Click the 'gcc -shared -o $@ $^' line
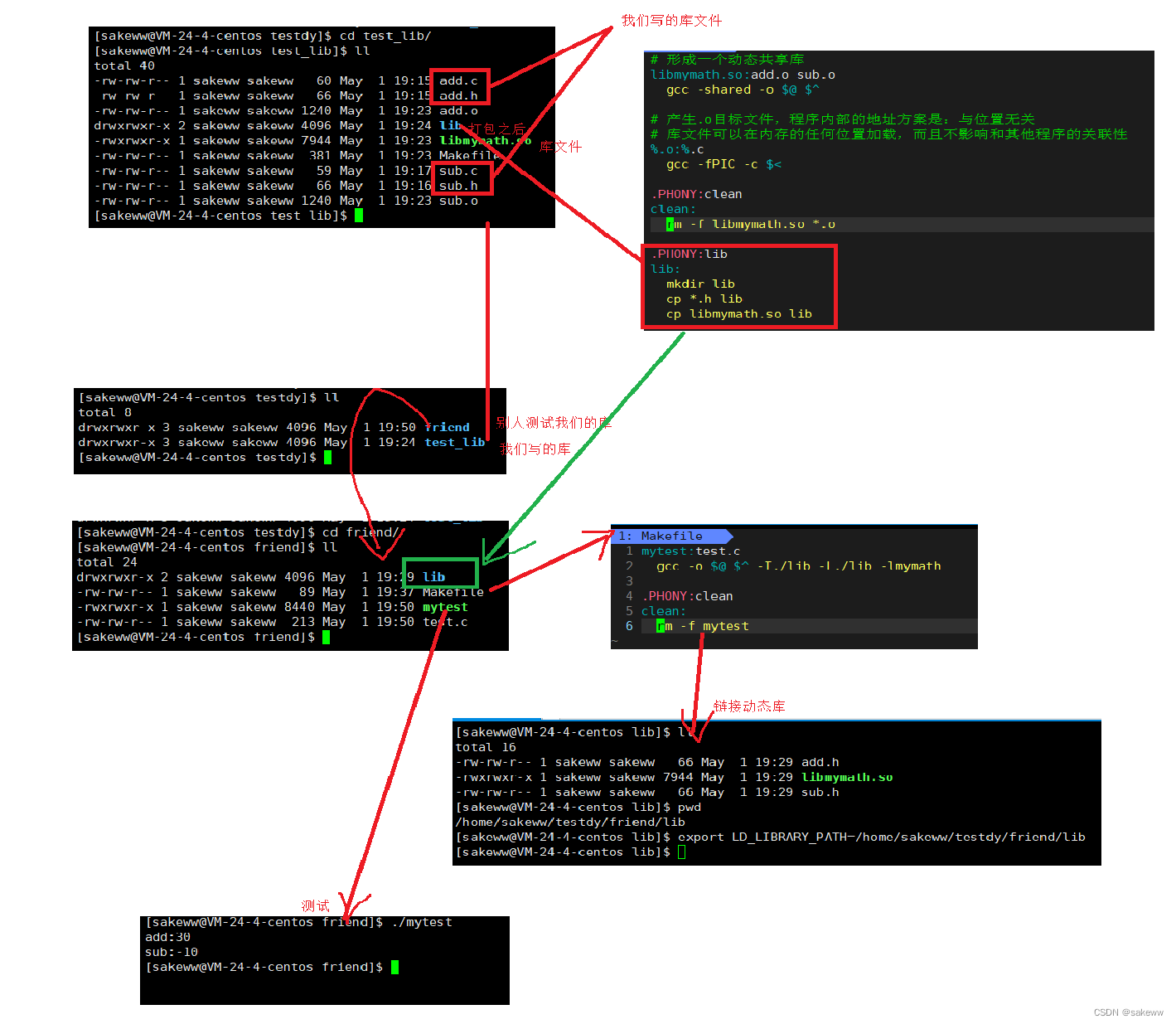The image size is (1176, 1024). pyautogui.click(x=743, y=90)
